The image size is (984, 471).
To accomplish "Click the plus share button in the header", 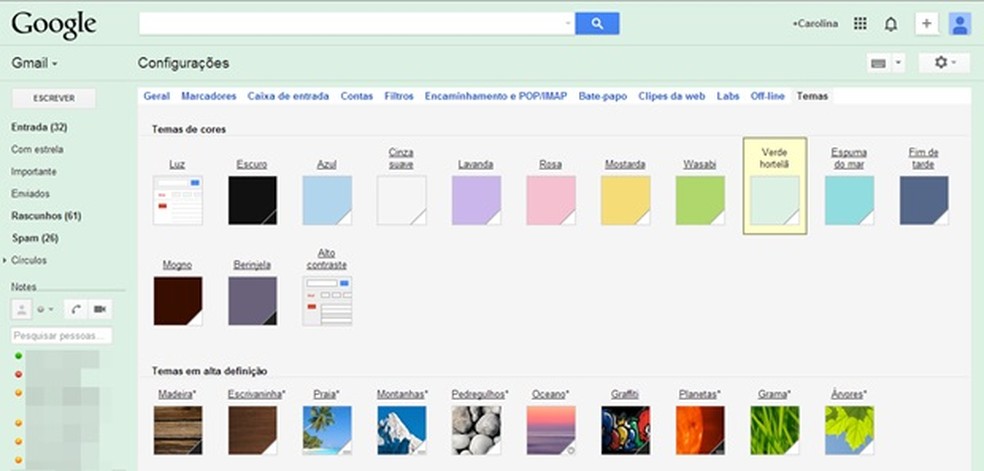I will (x=926, y=24).
